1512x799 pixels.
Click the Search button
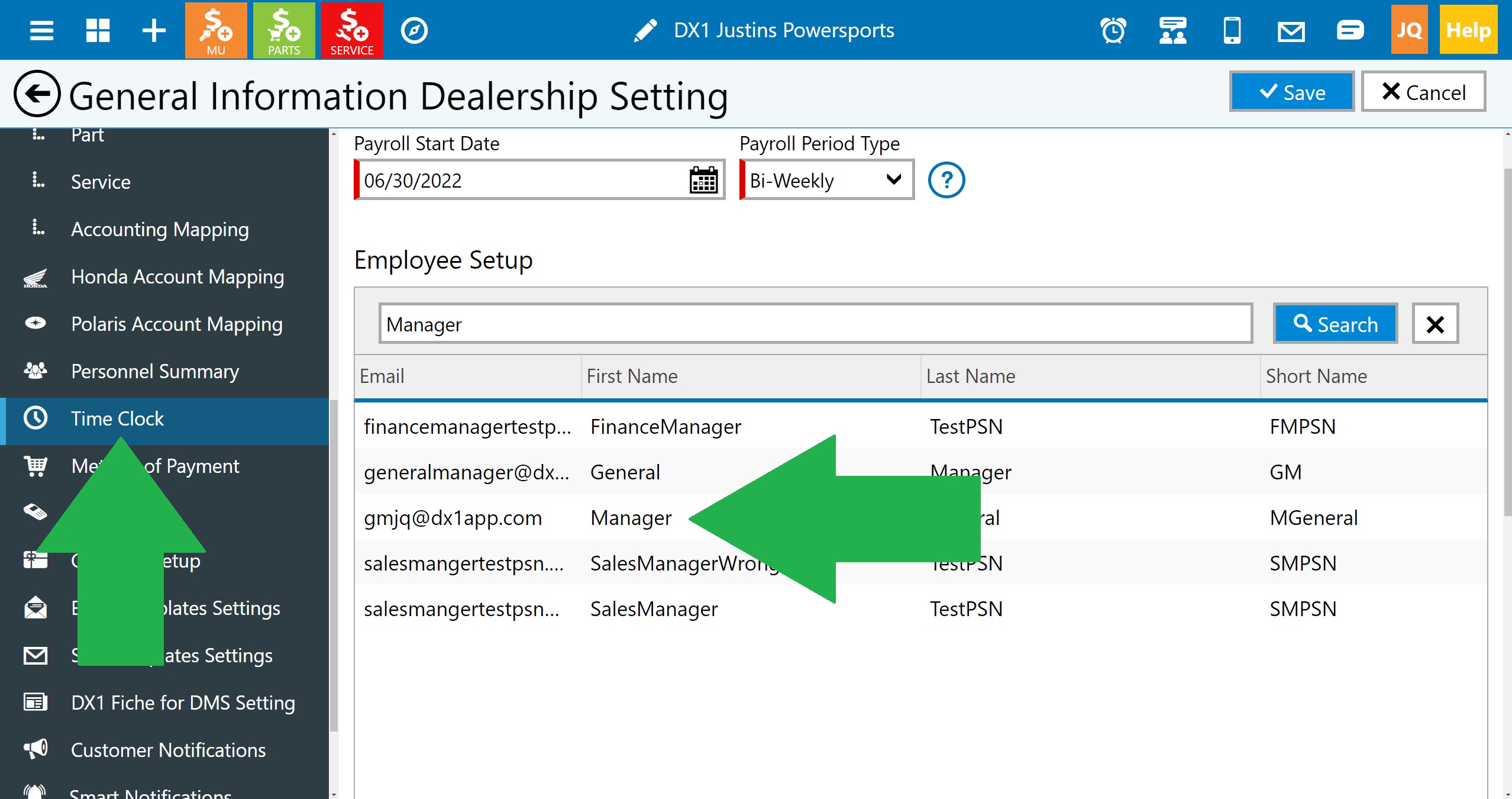(x=1335, y=324)
